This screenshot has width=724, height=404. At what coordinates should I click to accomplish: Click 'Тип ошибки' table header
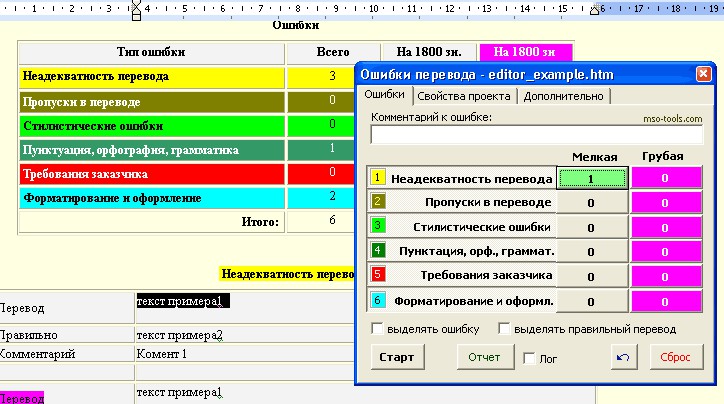(151, 52)
